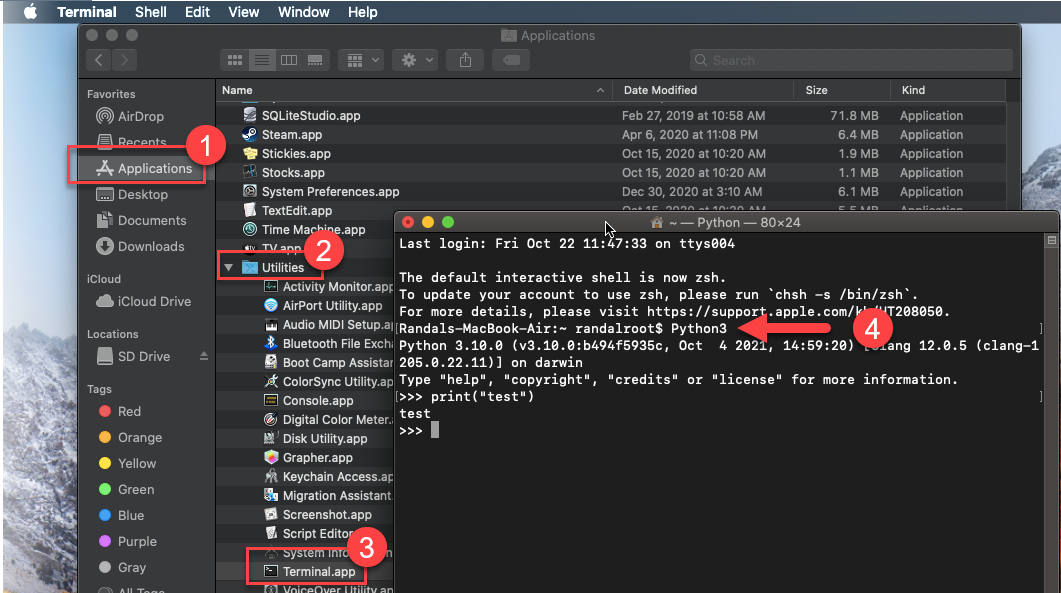This screenshot has width=1061, height=593.
Task: Select the Blue tag
Action: [121, 516]
